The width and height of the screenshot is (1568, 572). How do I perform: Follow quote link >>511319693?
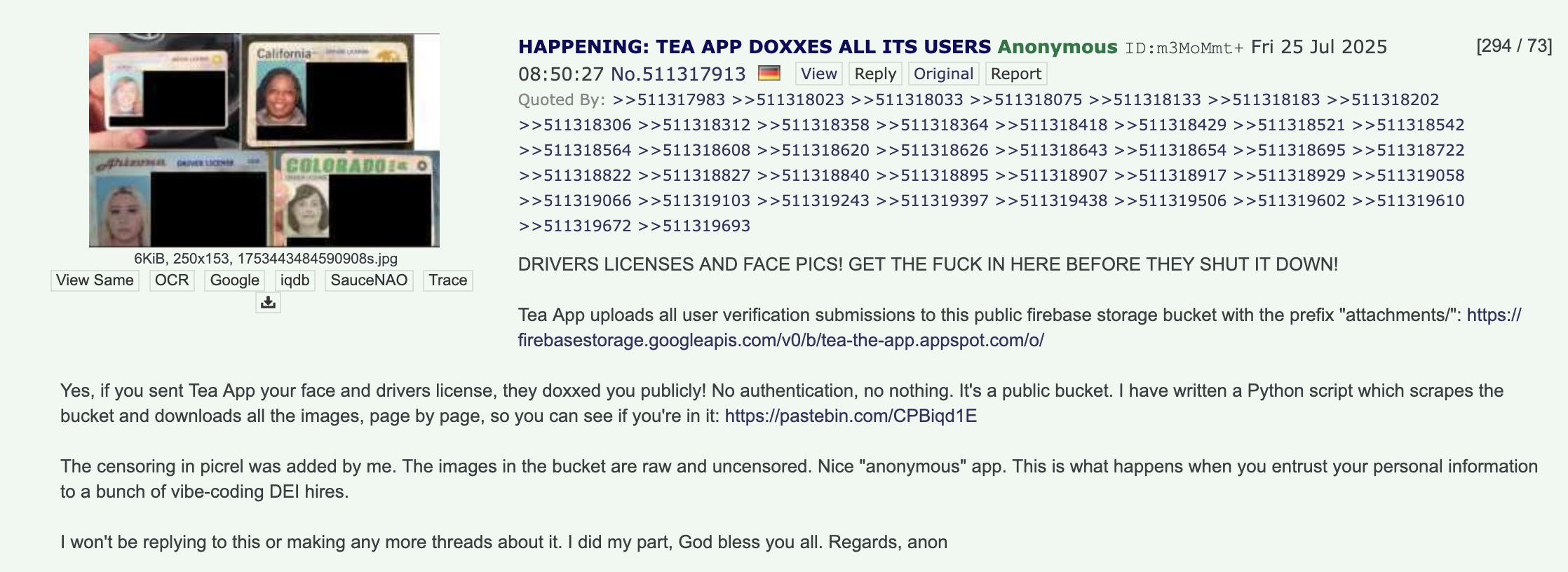[x=694, y=226]
